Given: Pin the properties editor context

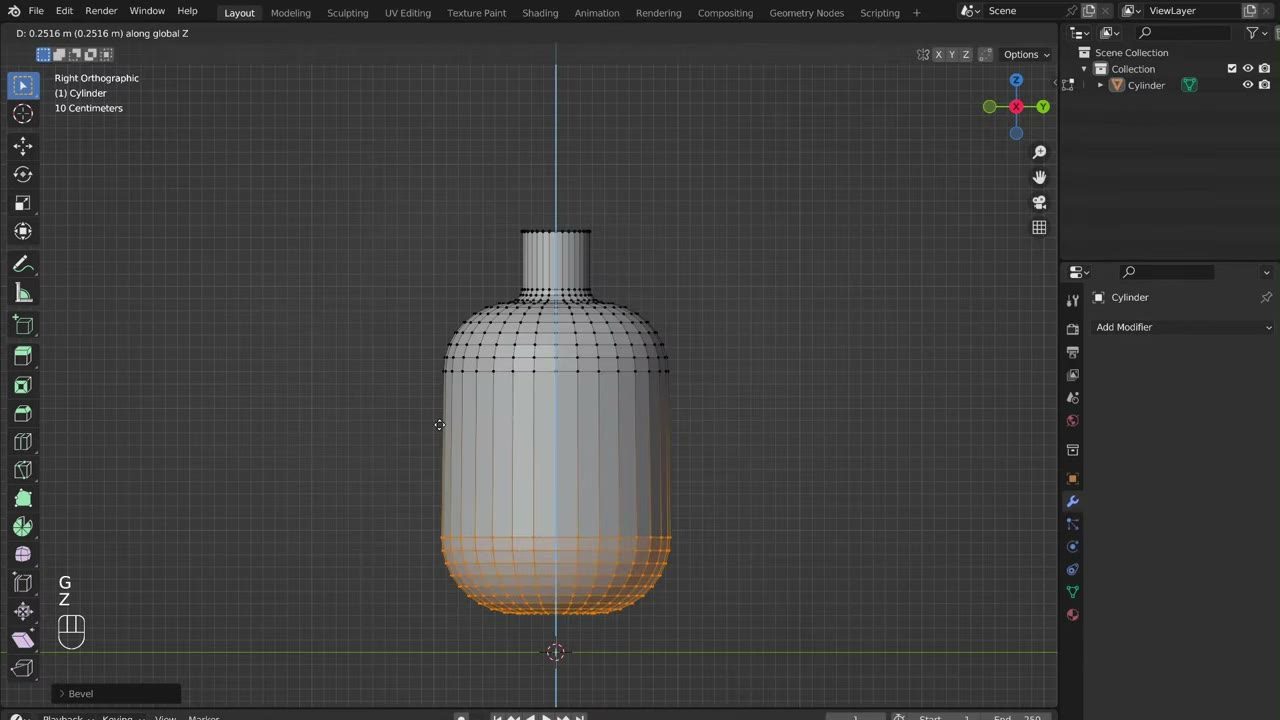Looking at the screenshot, I should 1266,297.
